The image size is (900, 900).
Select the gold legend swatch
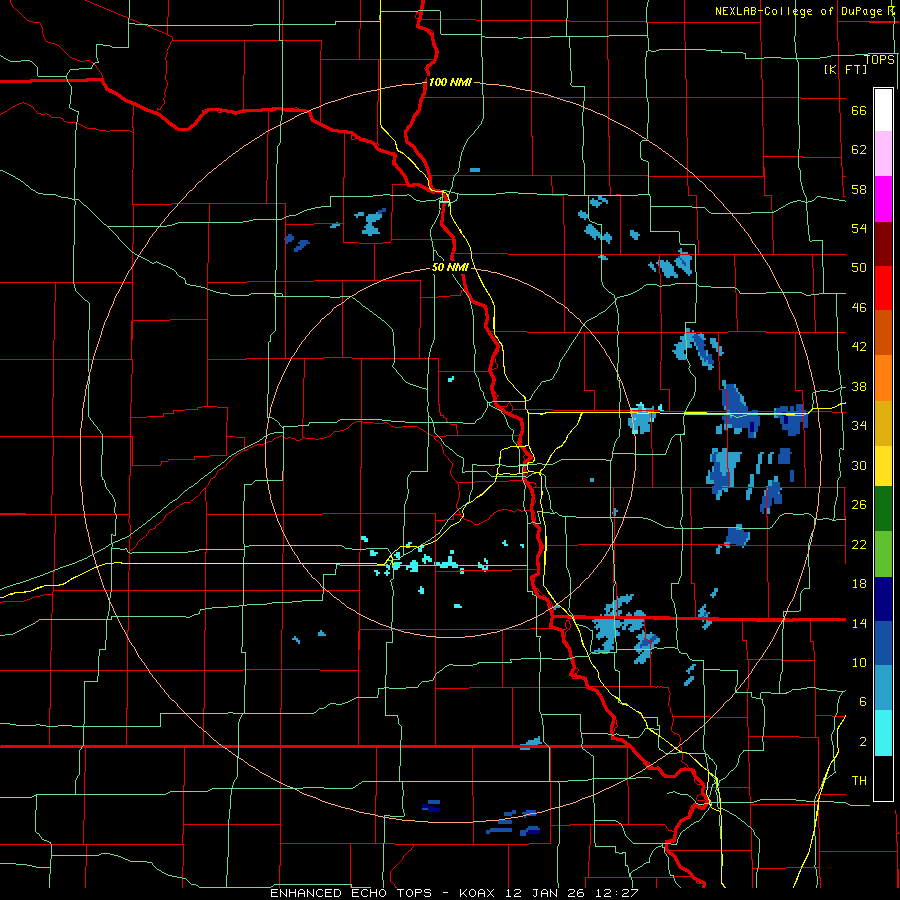883,423
